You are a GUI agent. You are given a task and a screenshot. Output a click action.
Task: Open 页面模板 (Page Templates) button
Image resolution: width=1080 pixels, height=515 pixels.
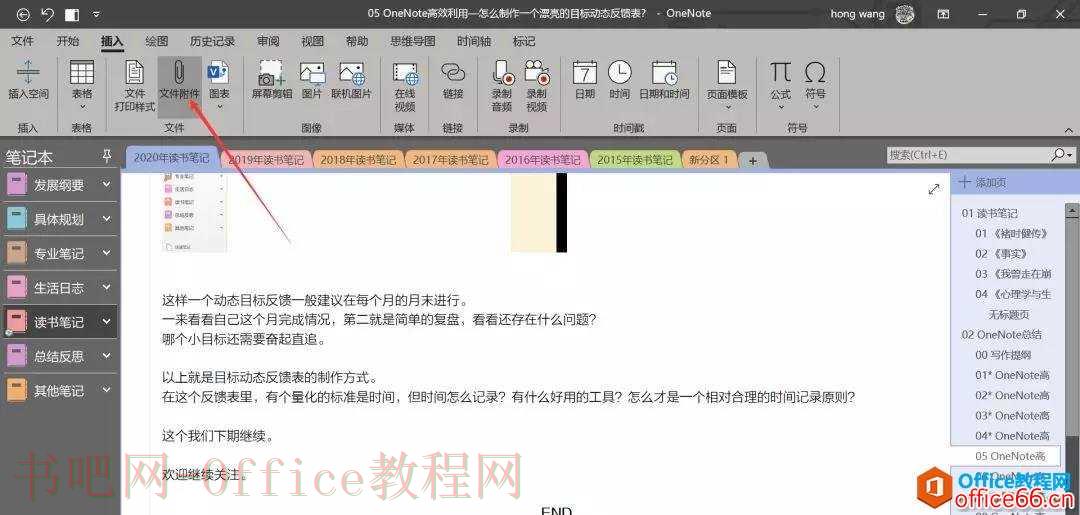click(727, 85)
